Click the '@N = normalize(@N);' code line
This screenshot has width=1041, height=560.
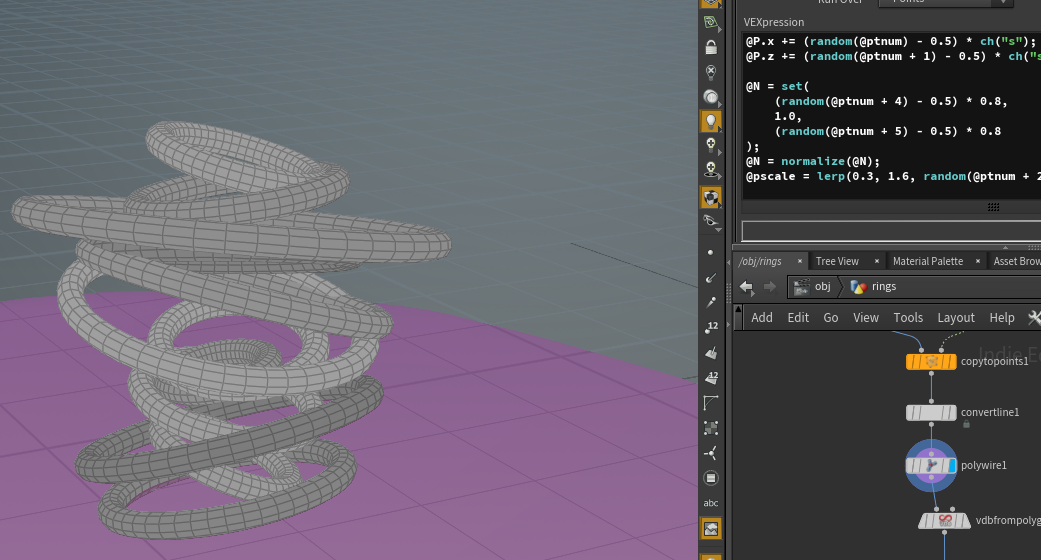[813, 161]
